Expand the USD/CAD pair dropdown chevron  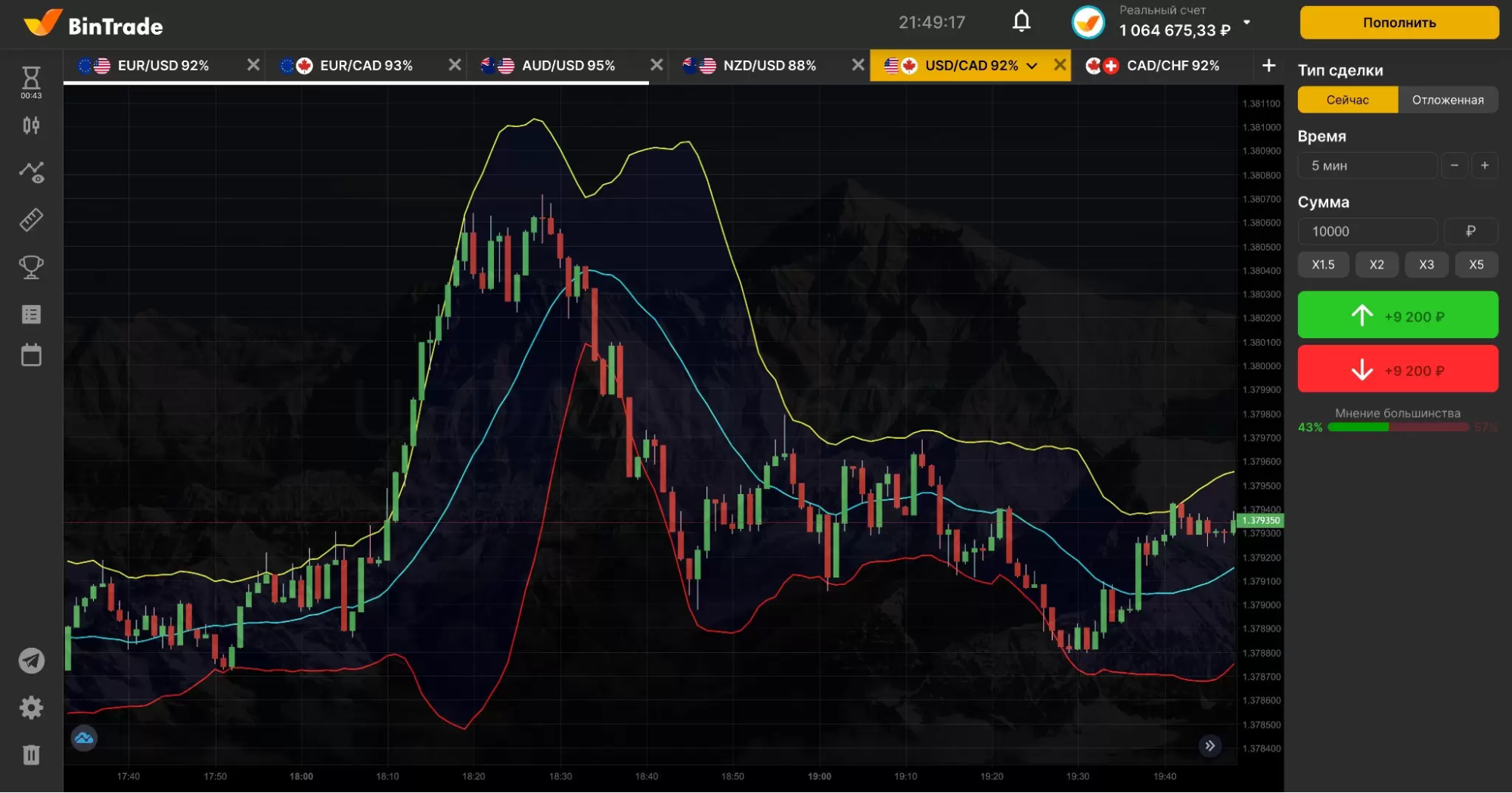[x=1032, y=66]
